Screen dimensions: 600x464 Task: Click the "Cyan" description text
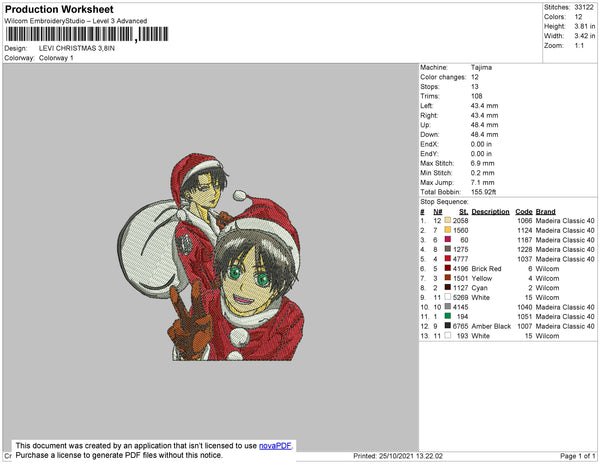click(x=479, y=288)
